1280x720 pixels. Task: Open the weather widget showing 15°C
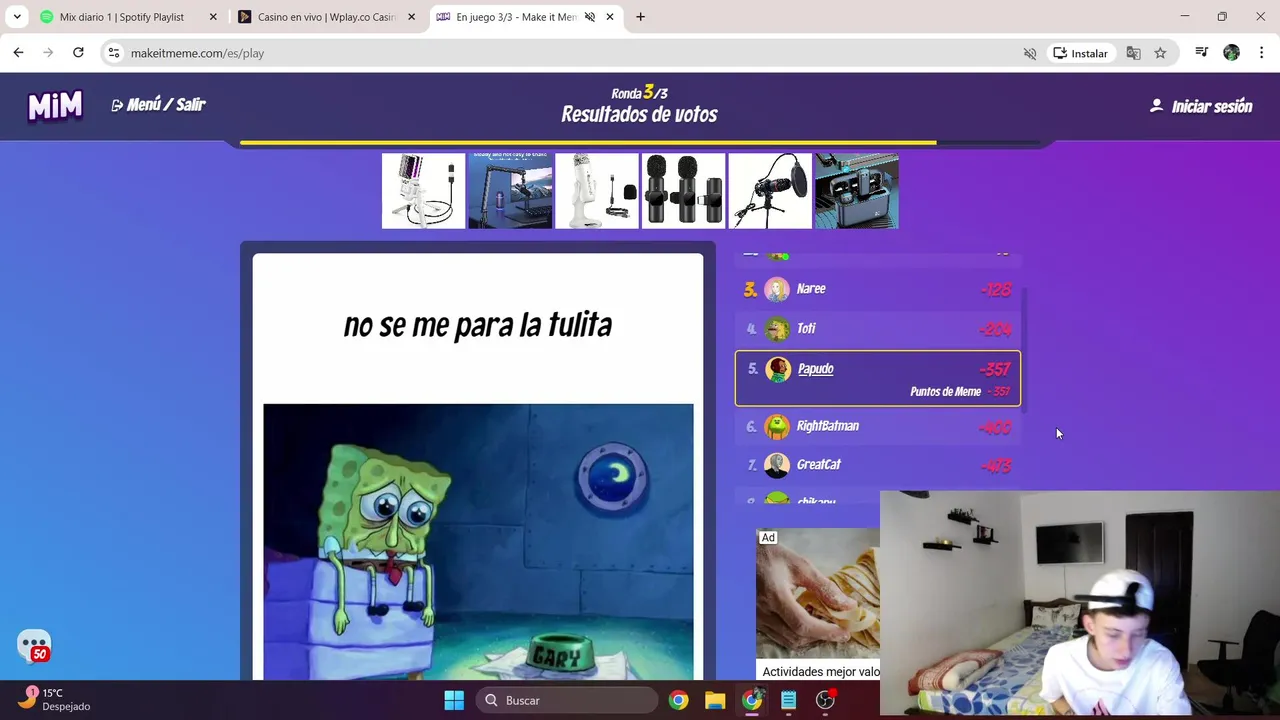pyautogui.click(x=55, y=700)
